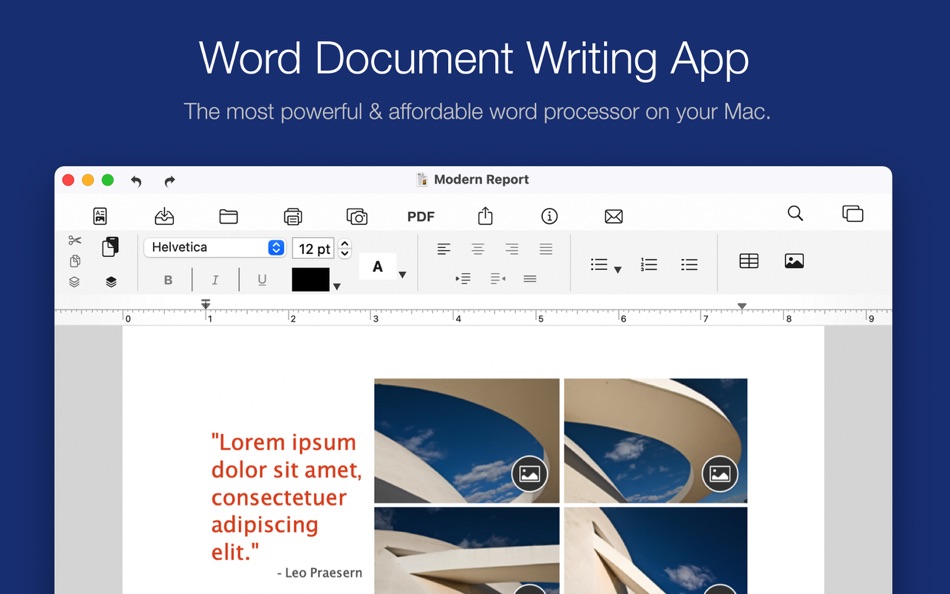Image resolution: width=950 pixels, height=594 pixels.
Task: Click the "Word Document Writing App" heading
Action: [474, 59]
